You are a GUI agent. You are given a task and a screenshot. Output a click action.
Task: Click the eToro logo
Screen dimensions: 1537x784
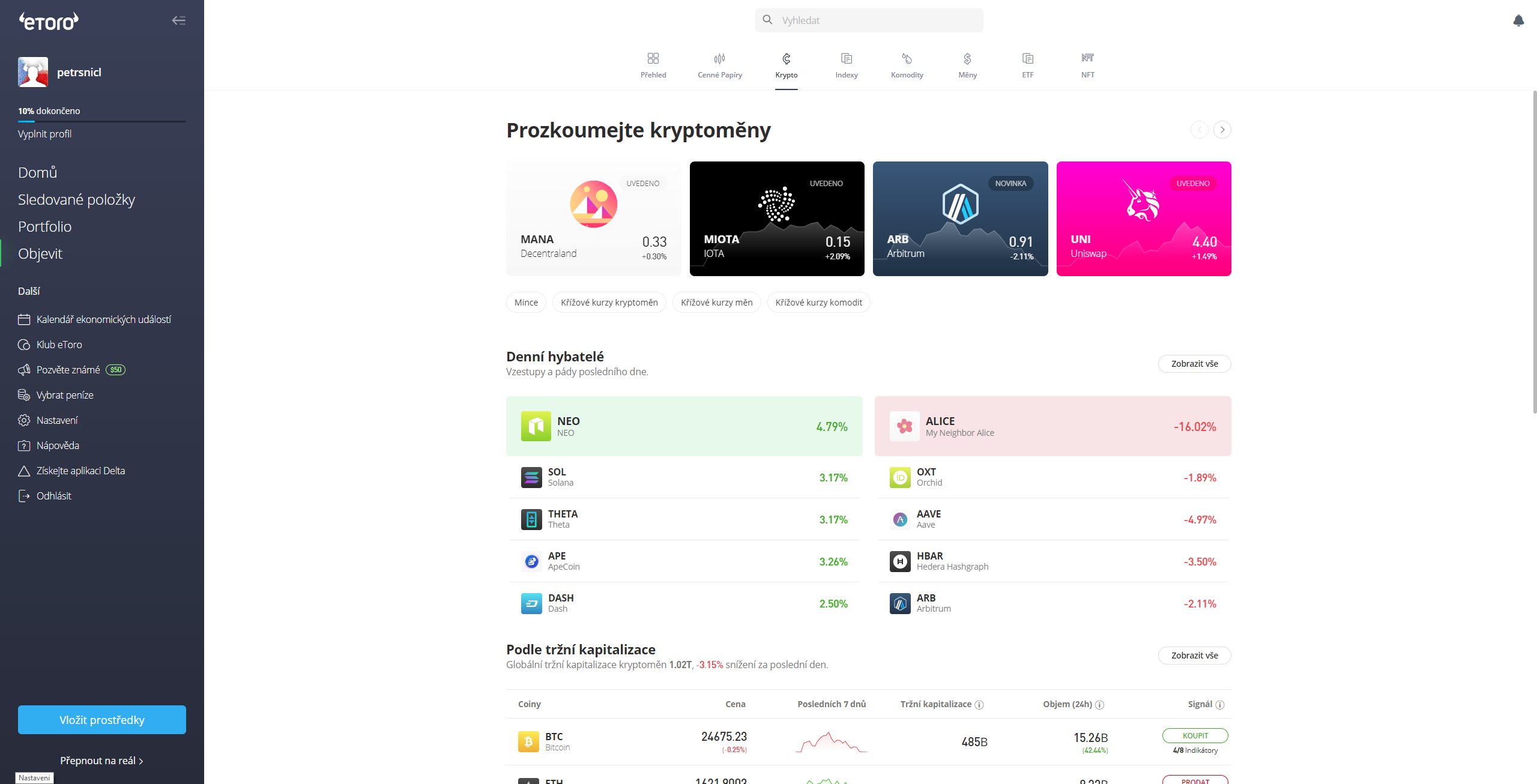coord(49,22)
